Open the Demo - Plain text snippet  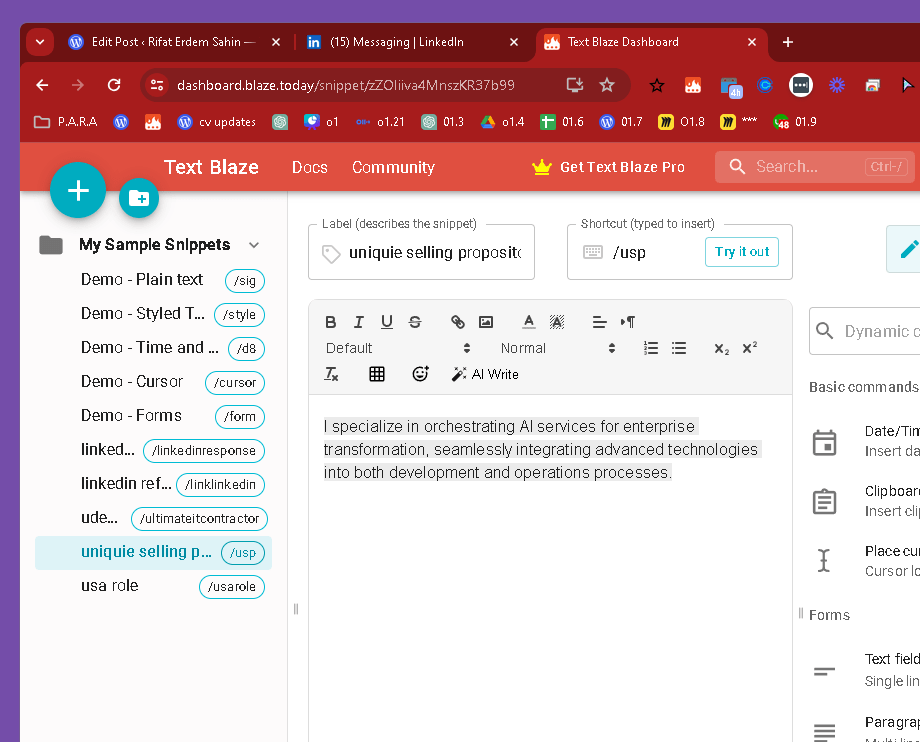[153, 280]
